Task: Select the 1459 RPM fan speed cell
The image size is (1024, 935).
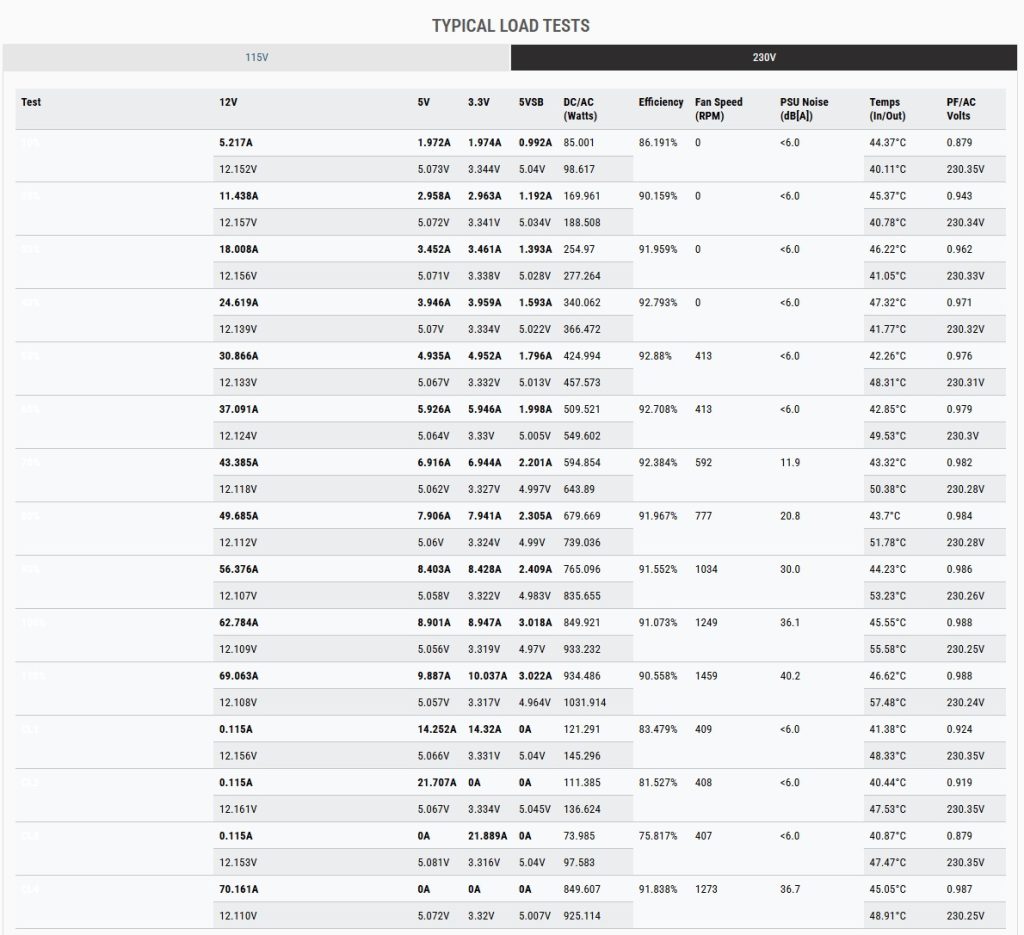Action: tap(706, 676)
